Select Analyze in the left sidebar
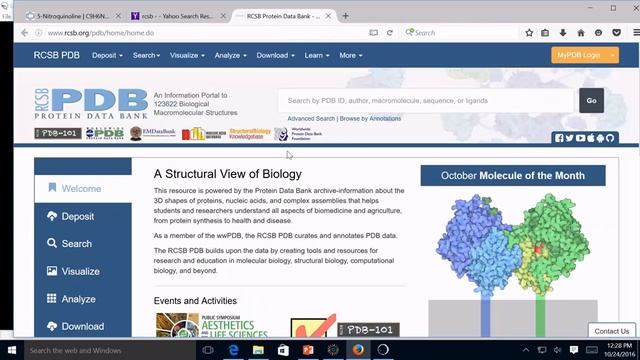The width and height of the screenshot is (640, 360). click(x=83, y=299)
